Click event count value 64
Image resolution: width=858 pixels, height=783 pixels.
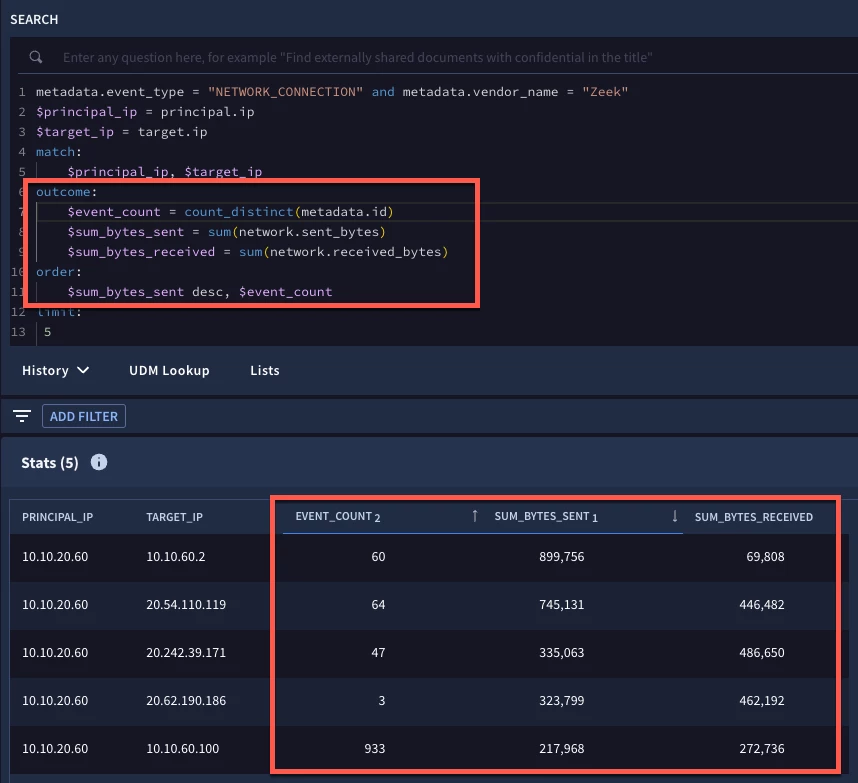pyautogui.click(x=378, y=605)
